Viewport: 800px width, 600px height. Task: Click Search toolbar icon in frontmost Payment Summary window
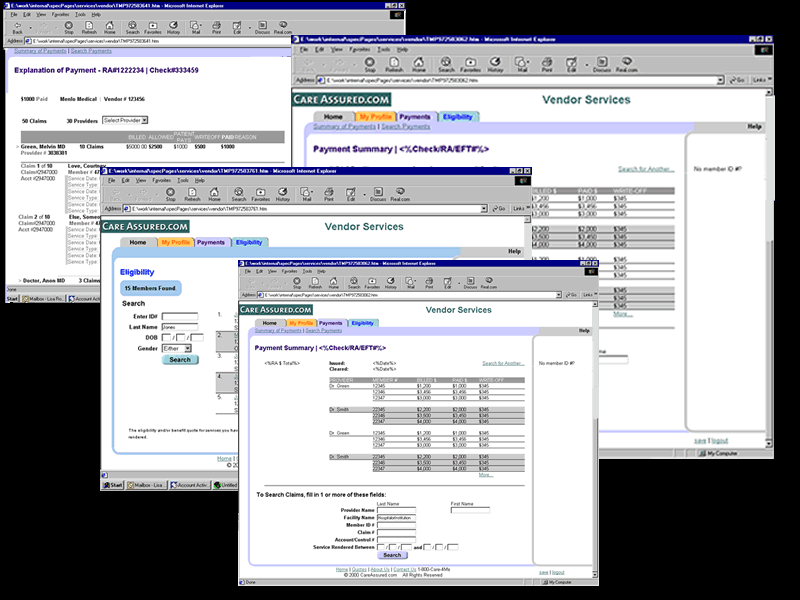(354, 283)
